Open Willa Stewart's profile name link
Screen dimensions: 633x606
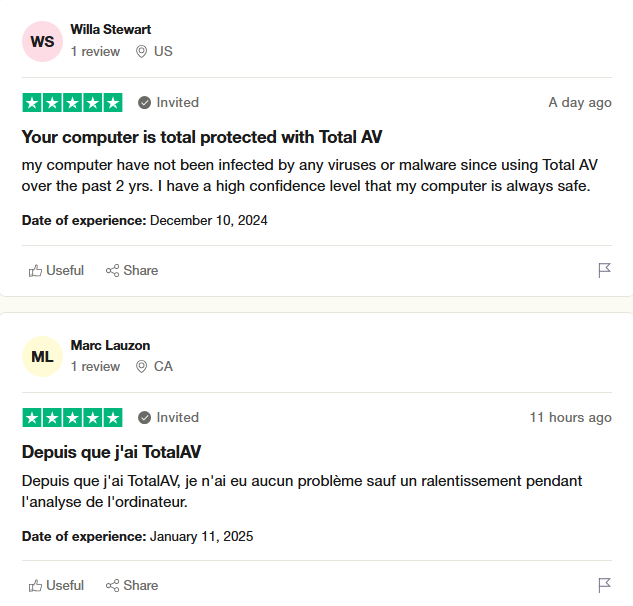[x=111, y=30]
